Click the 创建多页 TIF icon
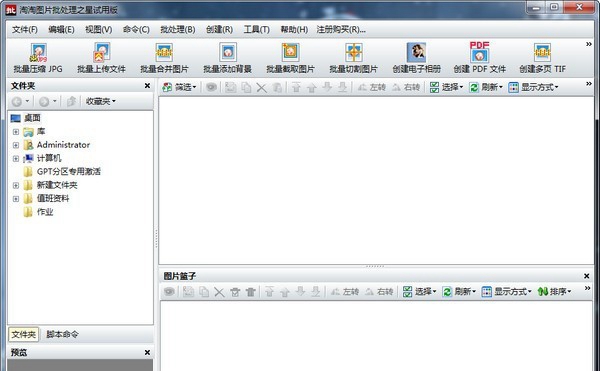This screenshot has height=371, width=600. coord(542,58)
